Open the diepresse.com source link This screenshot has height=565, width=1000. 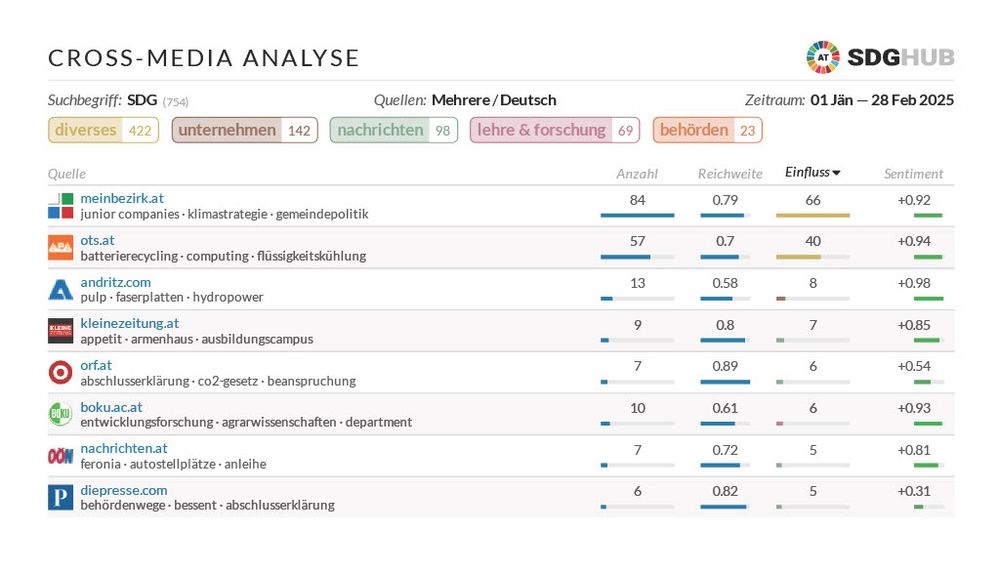coord(124,490)
